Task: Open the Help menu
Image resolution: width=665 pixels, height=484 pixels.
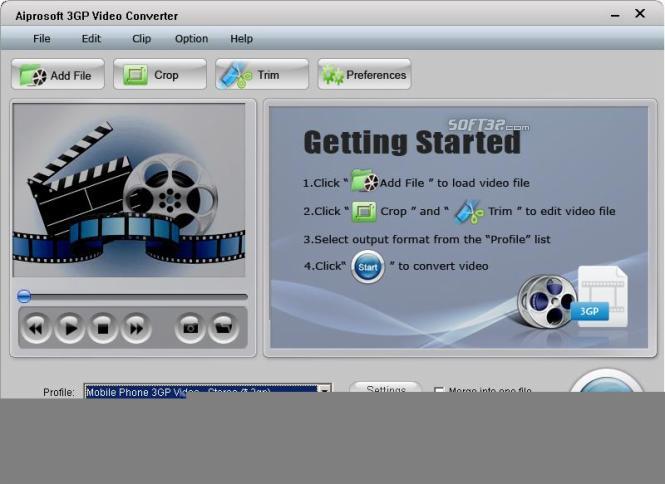Action: (x=241, y=39)
